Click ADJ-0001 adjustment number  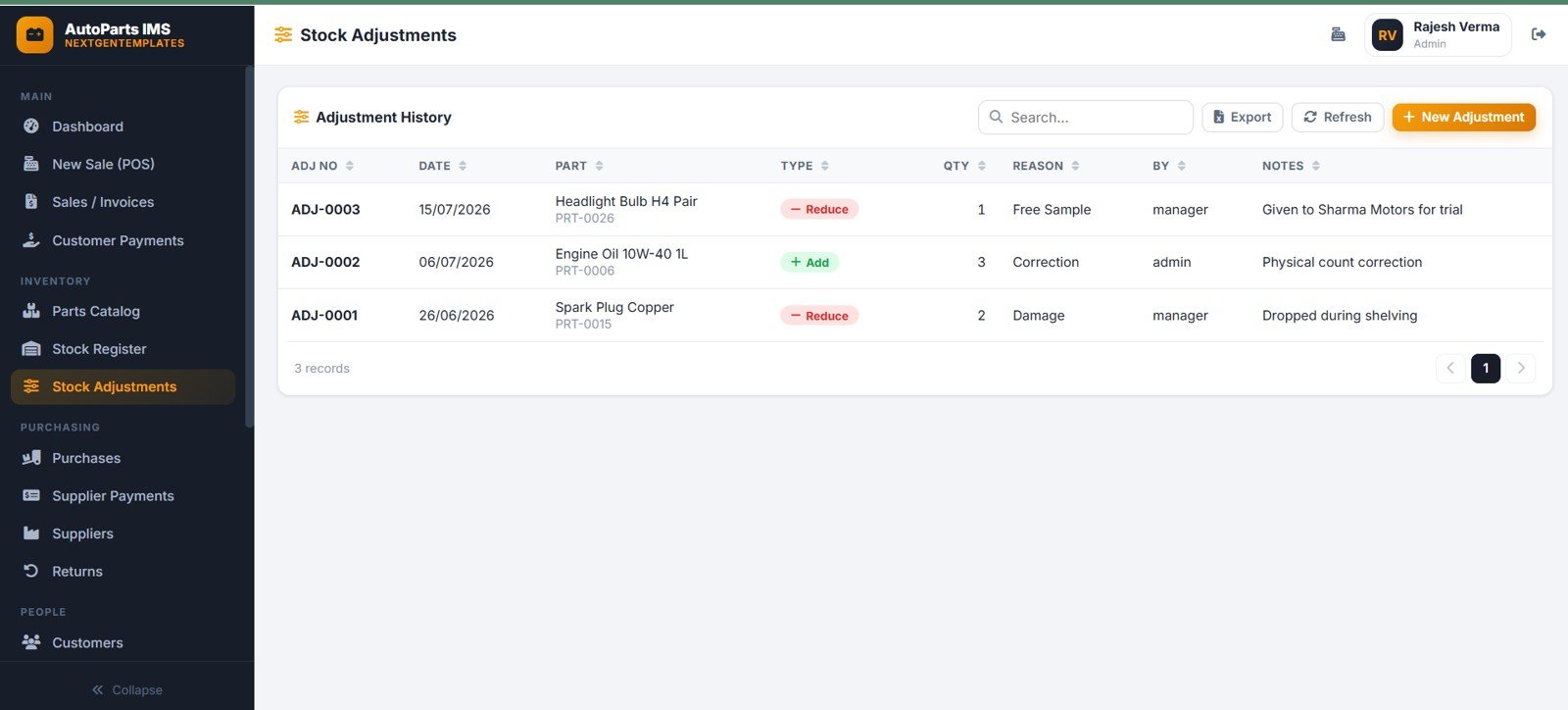pyautogui.click(x=324, y=315)
